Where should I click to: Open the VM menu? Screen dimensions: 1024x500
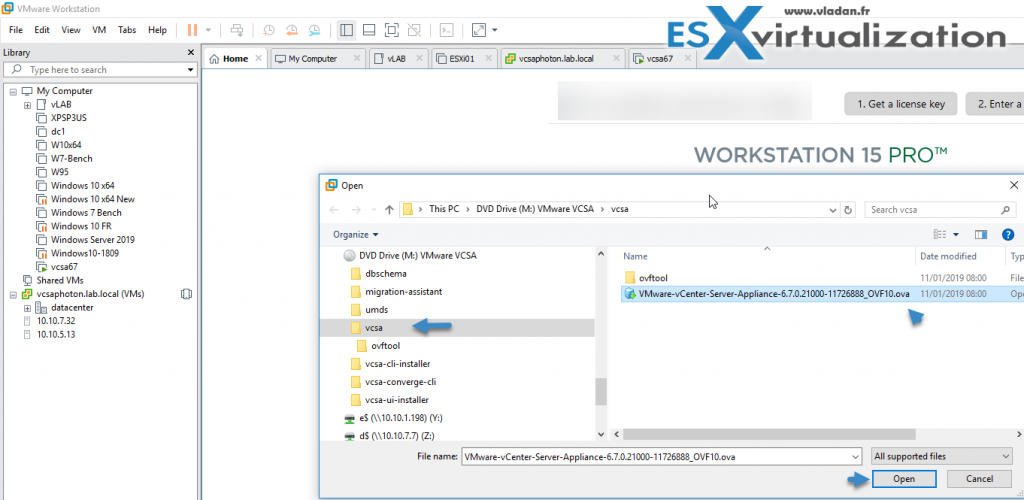99,30
